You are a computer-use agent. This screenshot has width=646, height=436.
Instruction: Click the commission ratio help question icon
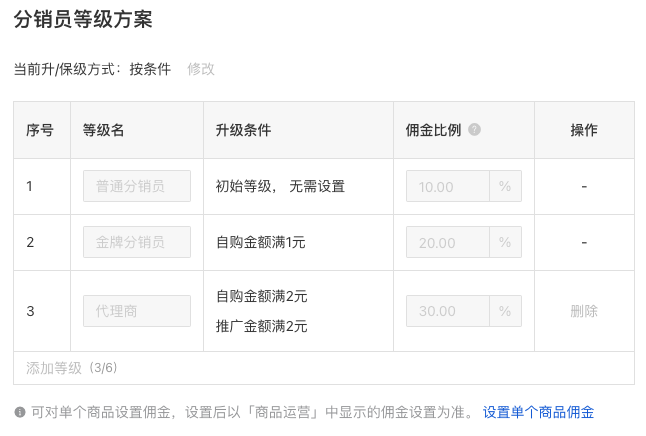tap(474, 130)
